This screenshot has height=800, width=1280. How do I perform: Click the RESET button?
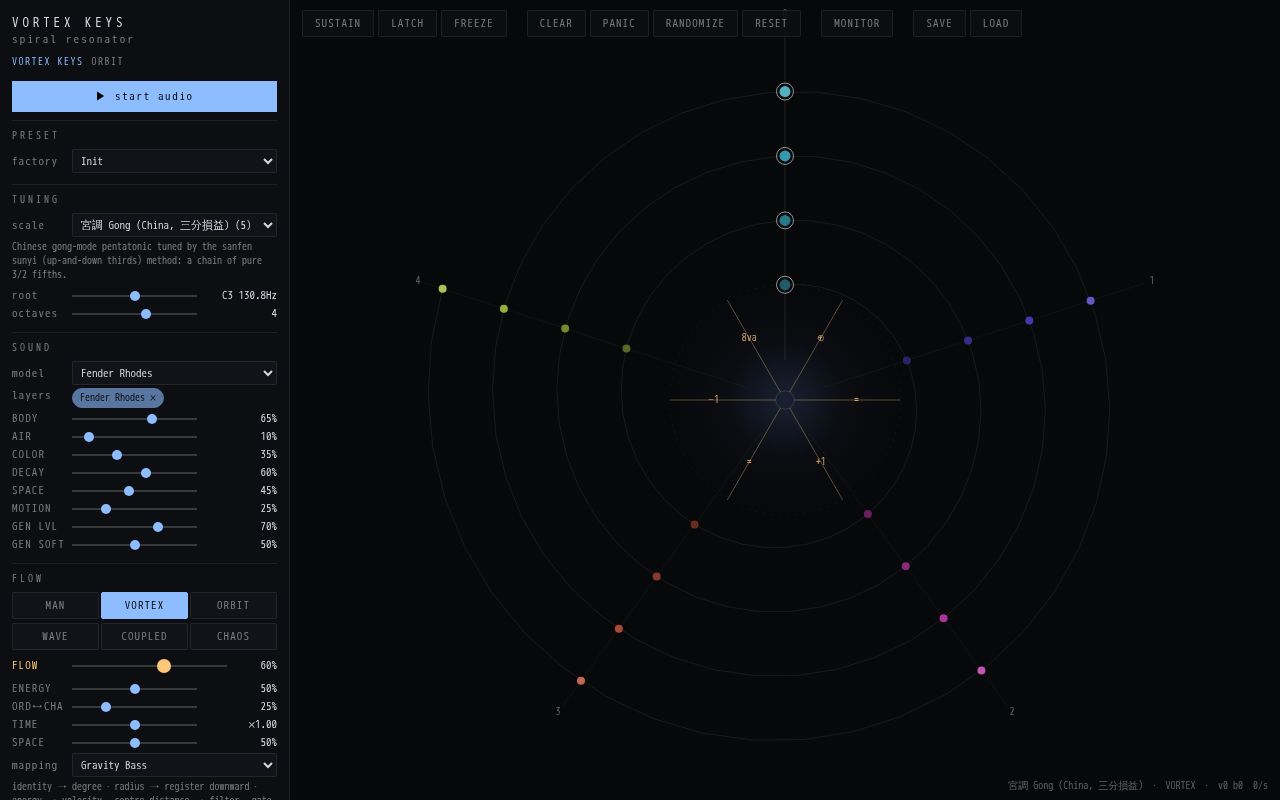[x=771, y=24]
